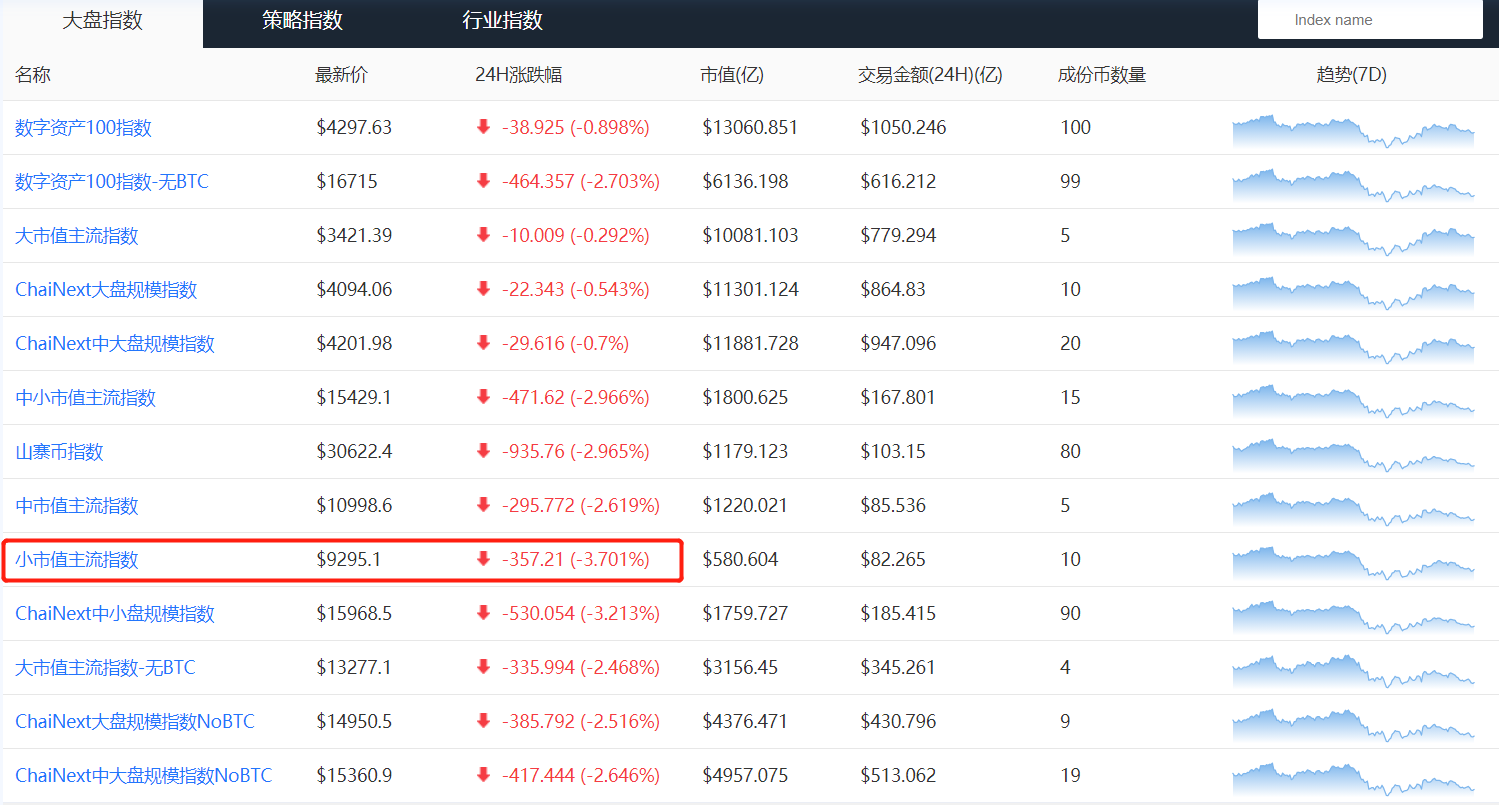The height and width of the screenshot is (805, 1499).
Task: Focus the Index name search field
Action: coord(1370,20)
